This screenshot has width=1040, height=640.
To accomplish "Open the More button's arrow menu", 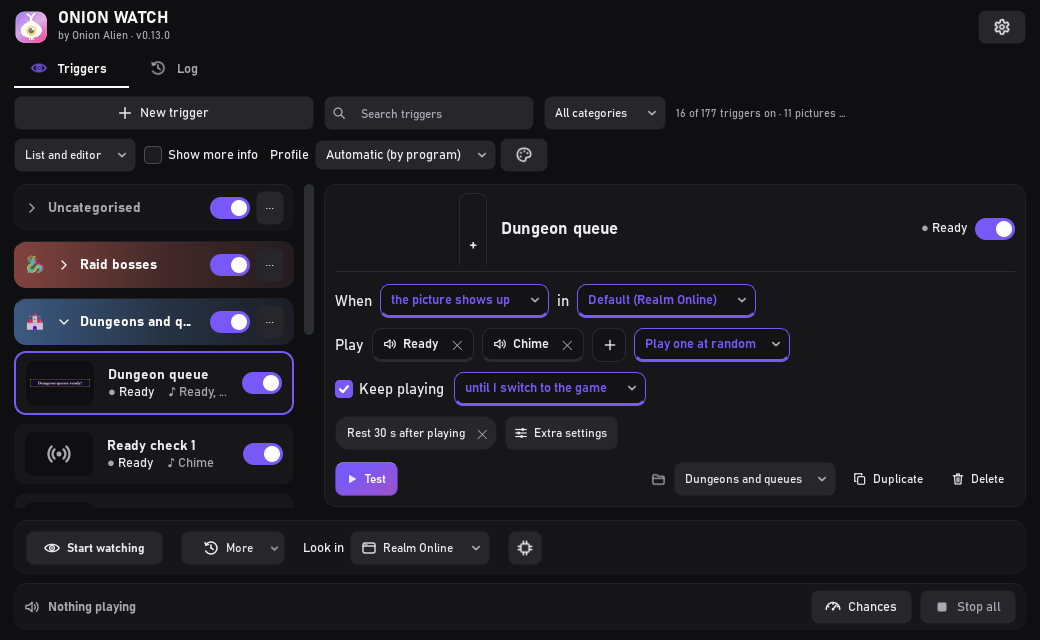I will click(274, 548).
